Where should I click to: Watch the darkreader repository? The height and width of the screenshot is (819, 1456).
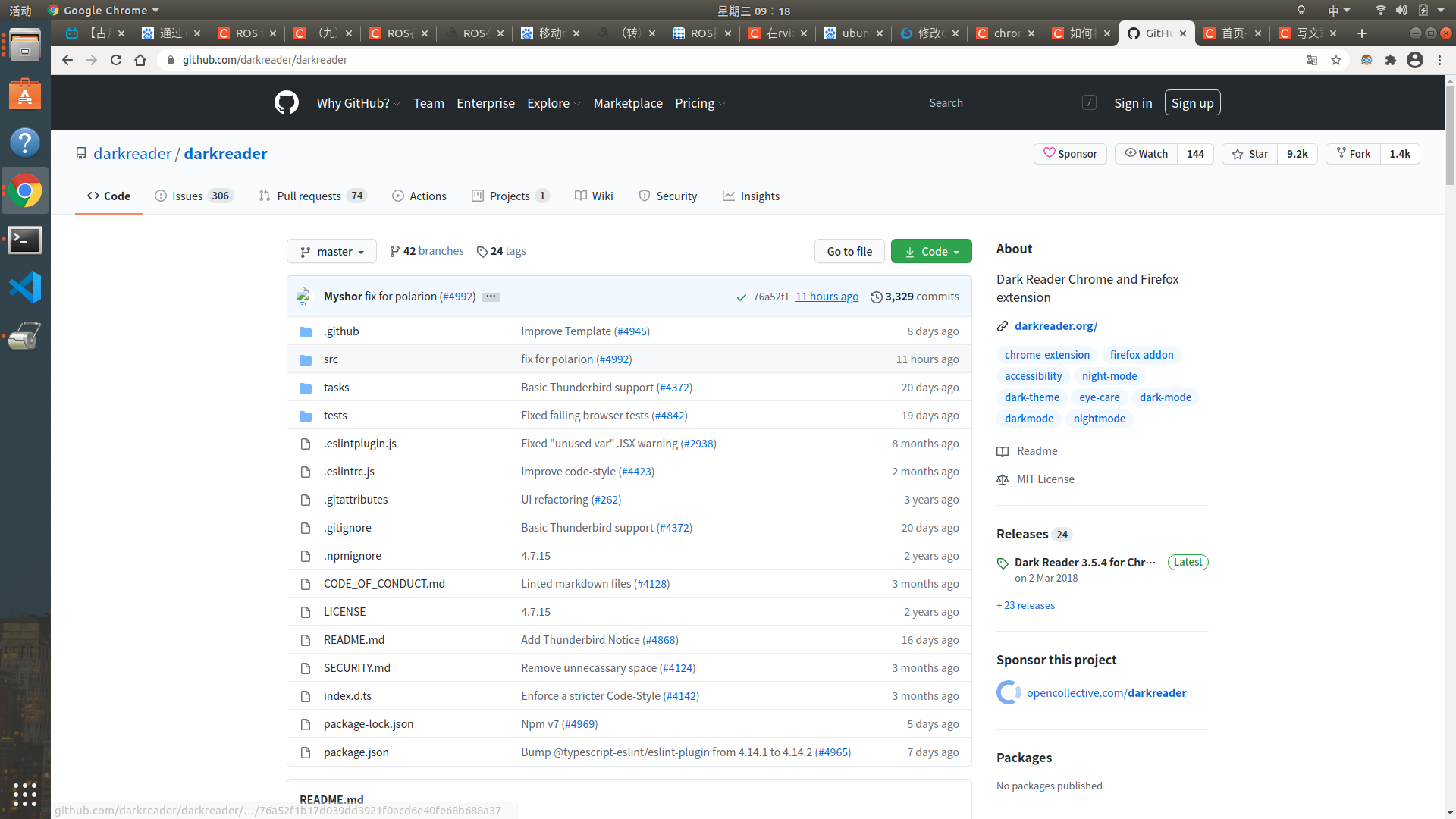[1146, 154]
